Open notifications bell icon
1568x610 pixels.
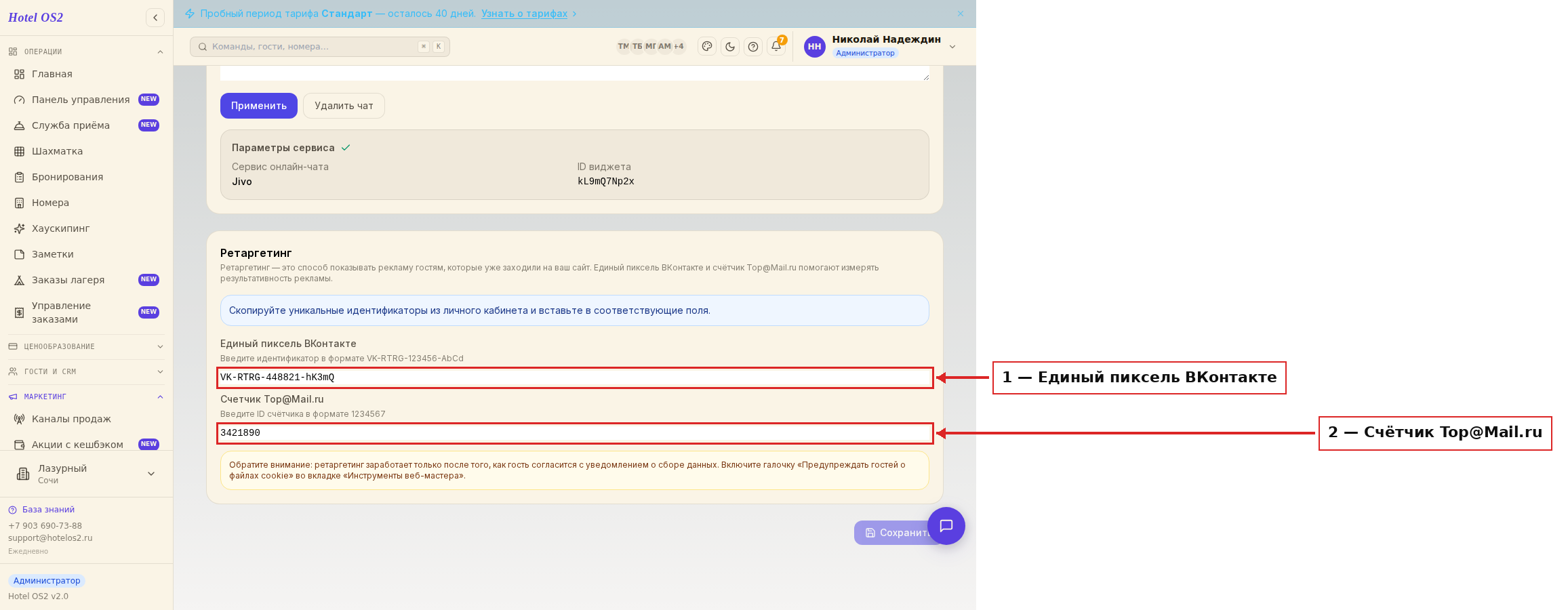[x=776, y=47]
